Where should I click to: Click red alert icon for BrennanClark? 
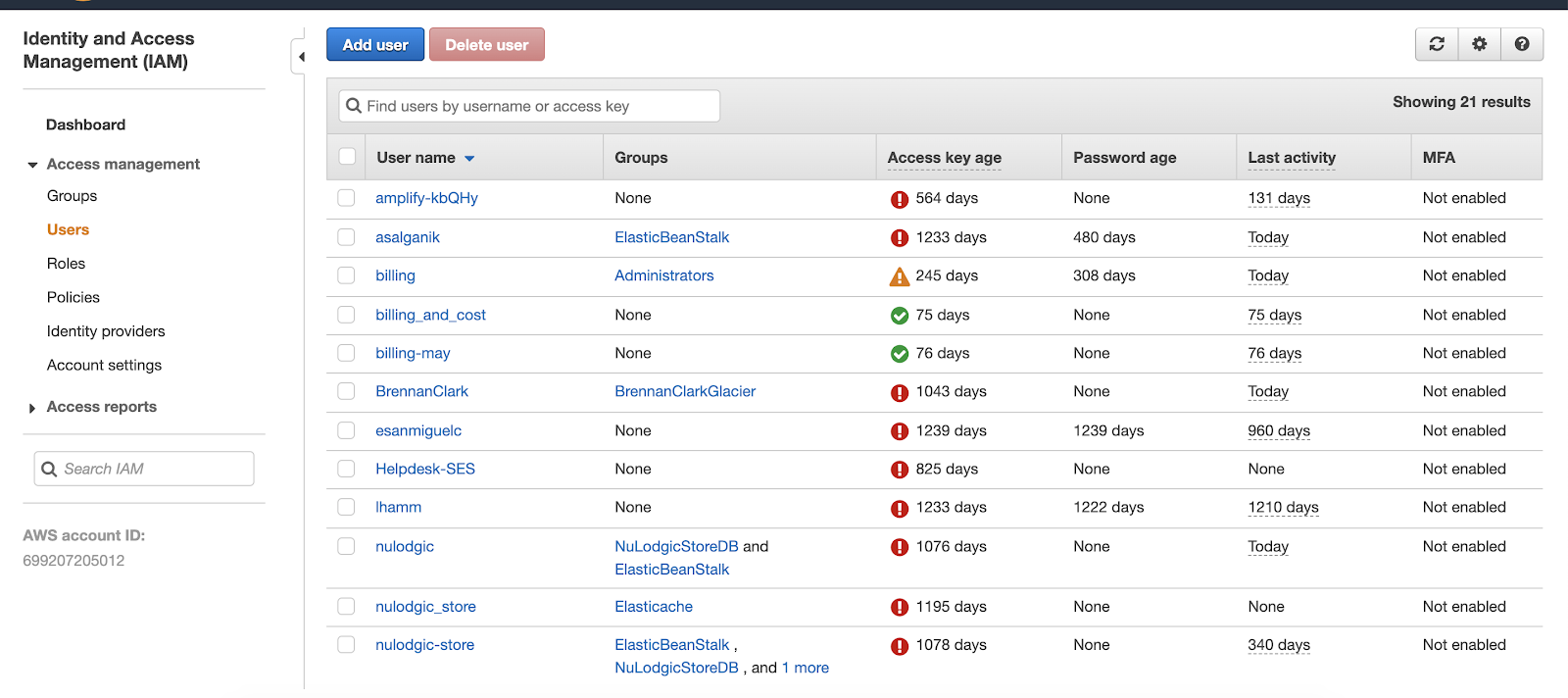tap(900, 392)
